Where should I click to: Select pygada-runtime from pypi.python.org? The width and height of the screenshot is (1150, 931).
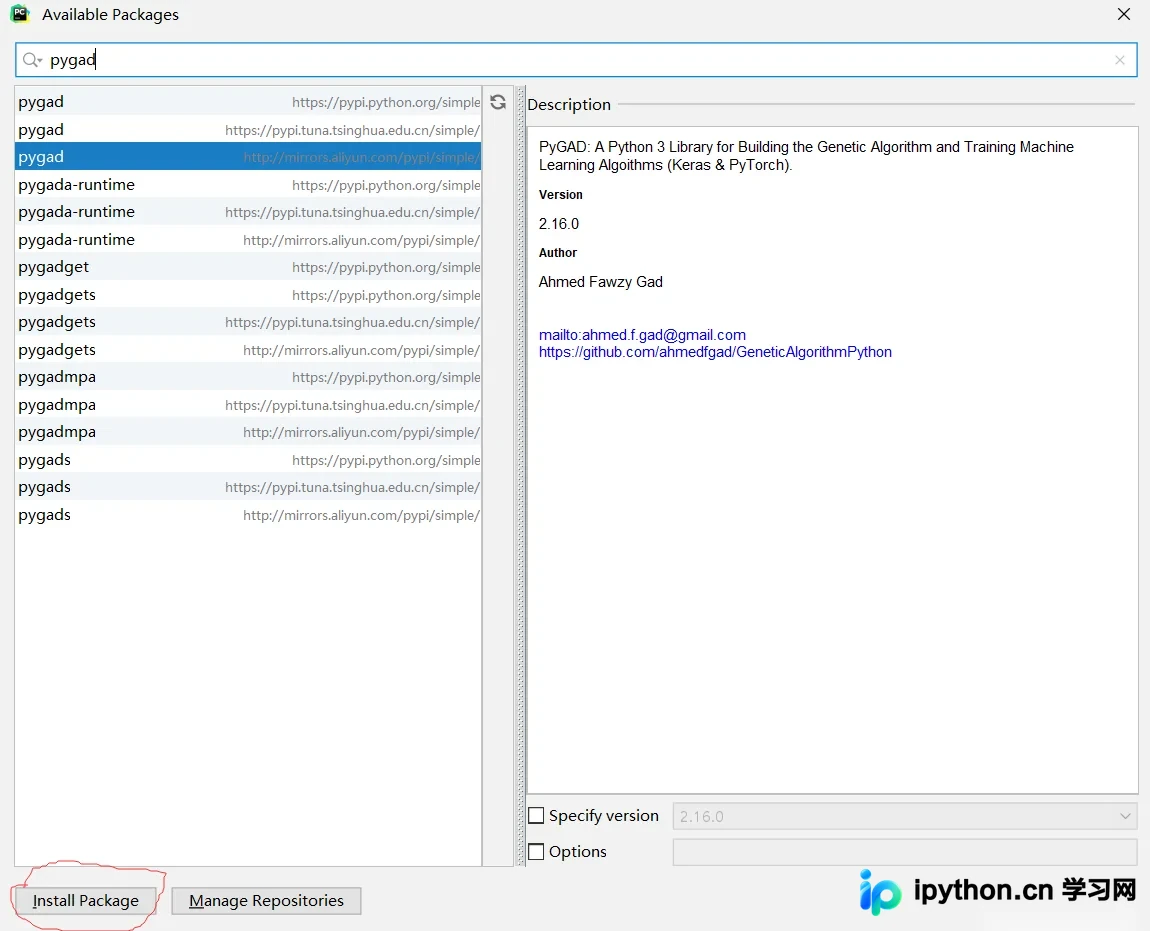(248, 185)
